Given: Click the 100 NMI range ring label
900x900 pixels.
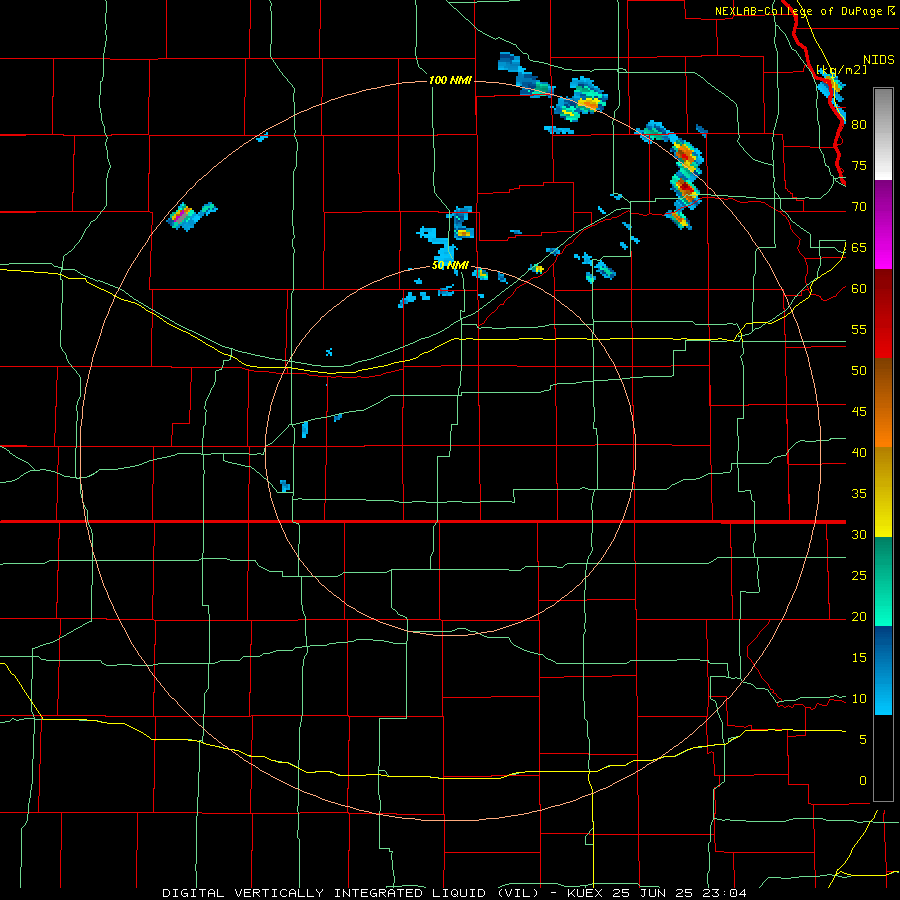Looking at the screenshot, I should (450, 80).
